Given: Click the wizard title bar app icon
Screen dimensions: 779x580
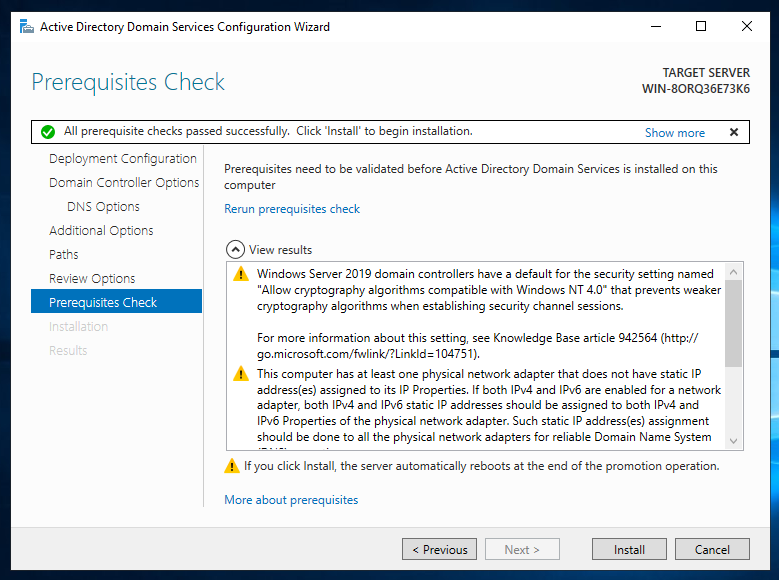Looking at the screenshot, I should [x=26, y=26].
